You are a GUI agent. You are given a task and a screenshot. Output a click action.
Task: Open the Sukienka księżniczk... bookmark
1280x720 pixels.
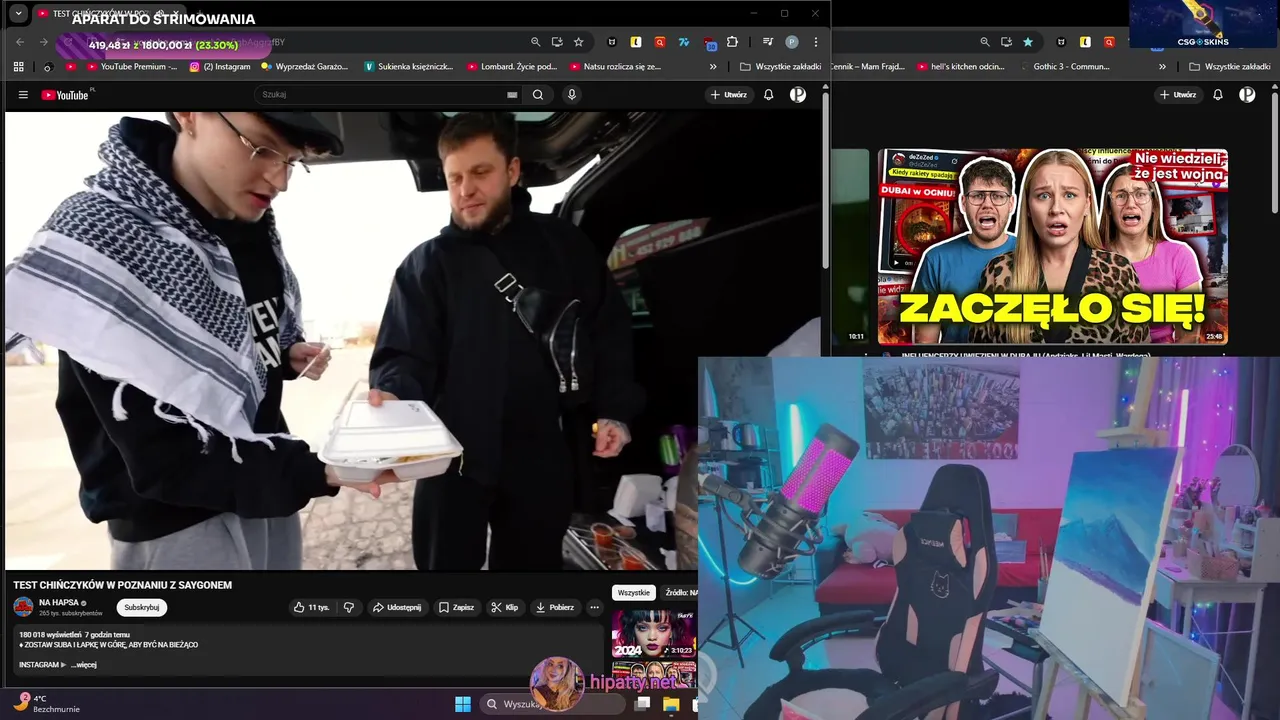[x=409, y=67]
